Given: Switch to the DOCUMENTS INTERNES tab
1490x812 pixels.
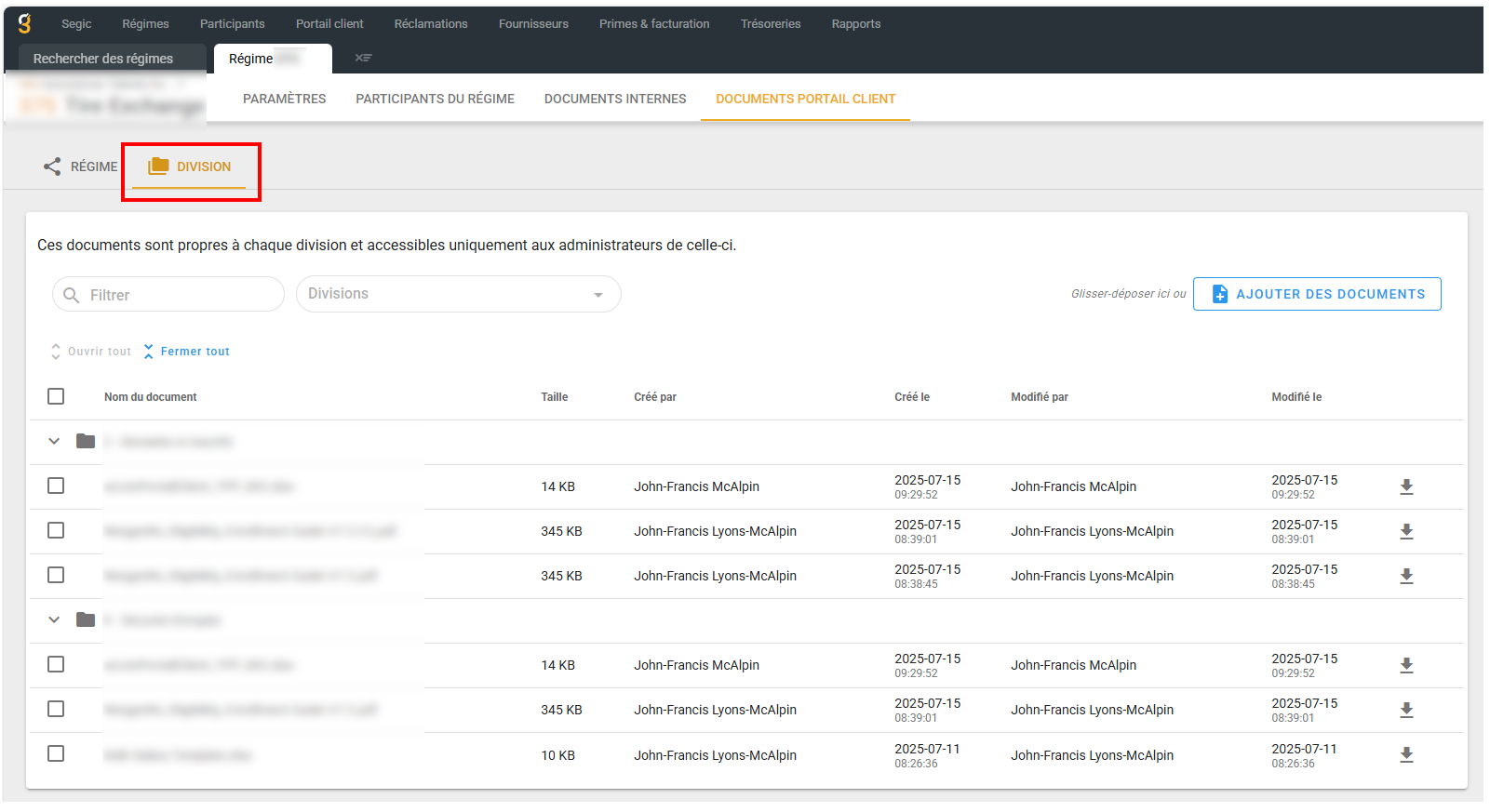Looking at the screenshot, I should [x=614, y=99].
